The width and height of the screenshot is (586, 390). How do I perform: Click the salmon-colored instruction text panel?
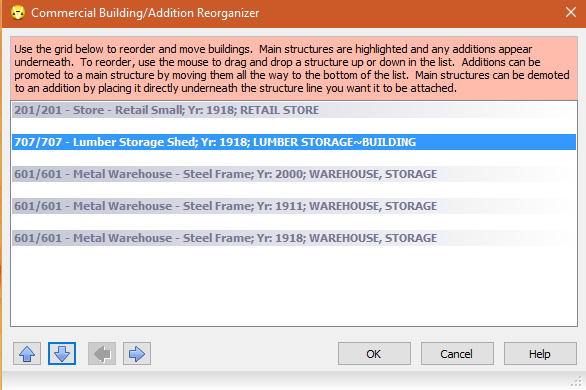[294, 68]
